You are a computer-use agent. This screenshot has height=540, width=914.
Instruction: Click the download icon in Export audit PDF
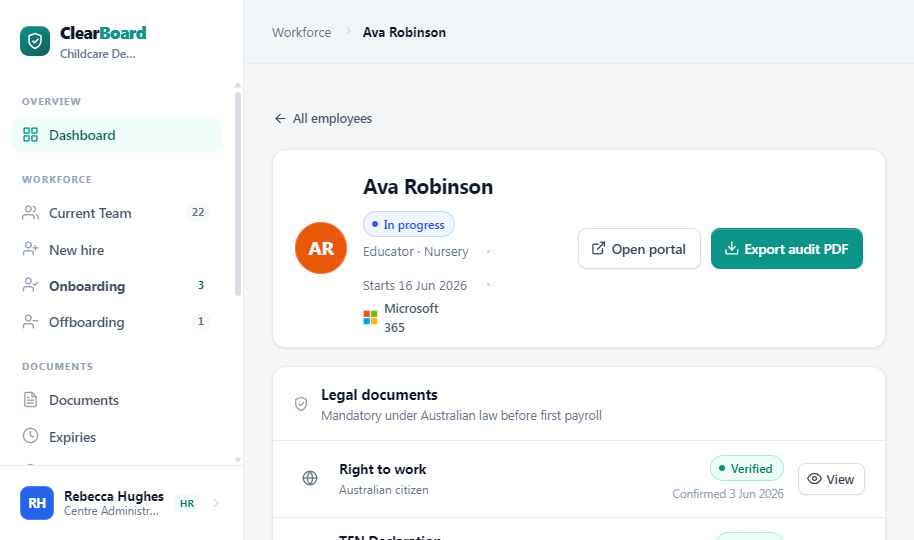click(731, 248)
